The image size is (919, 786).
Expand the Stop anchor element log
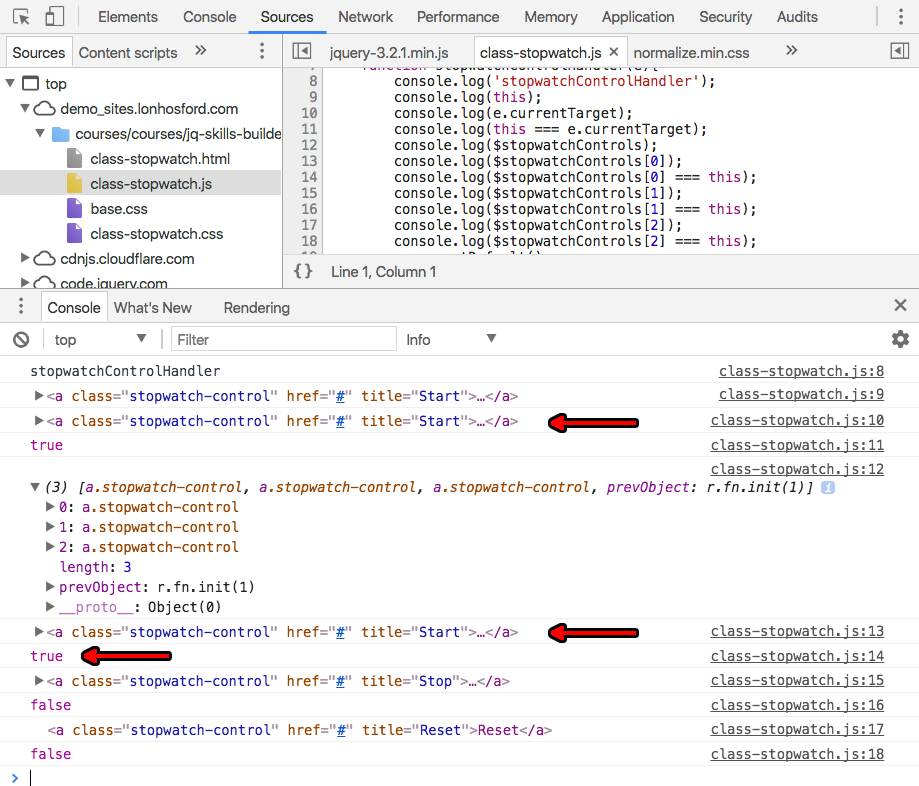pos(39,680)
